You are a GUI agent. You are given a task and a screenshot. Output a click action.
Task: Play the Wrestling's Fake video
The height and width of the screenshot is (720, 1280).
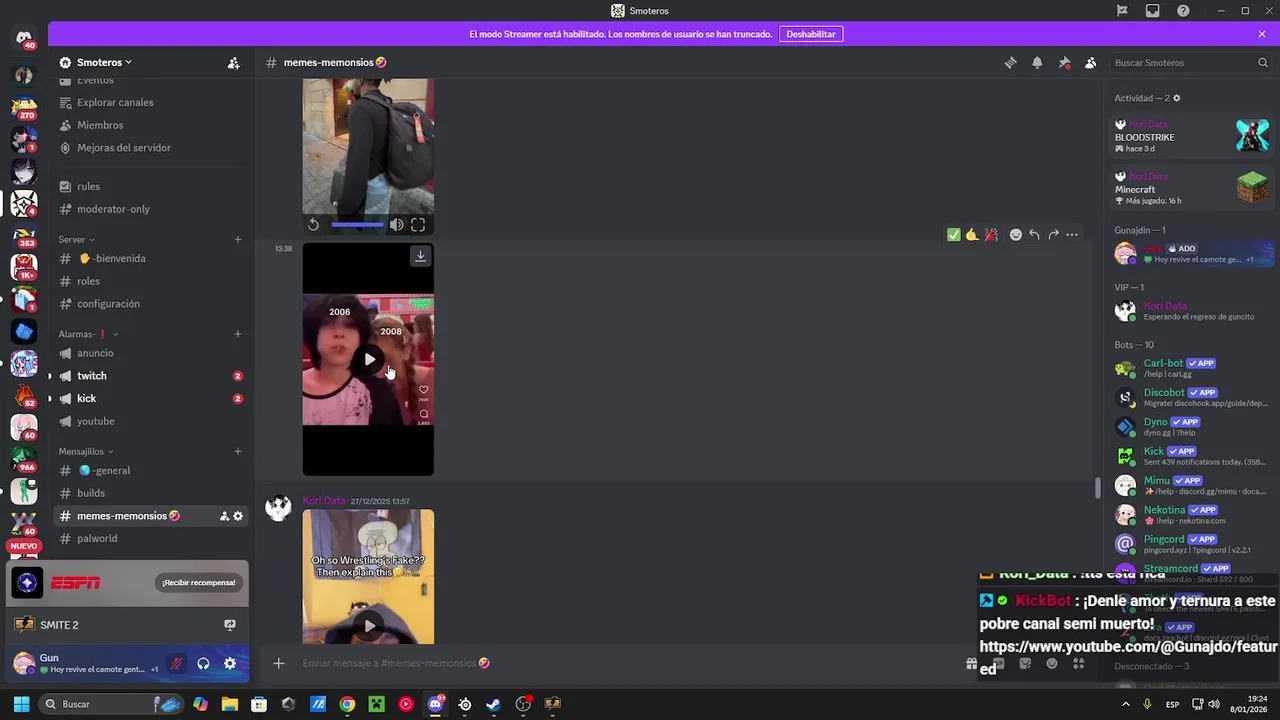369,626
